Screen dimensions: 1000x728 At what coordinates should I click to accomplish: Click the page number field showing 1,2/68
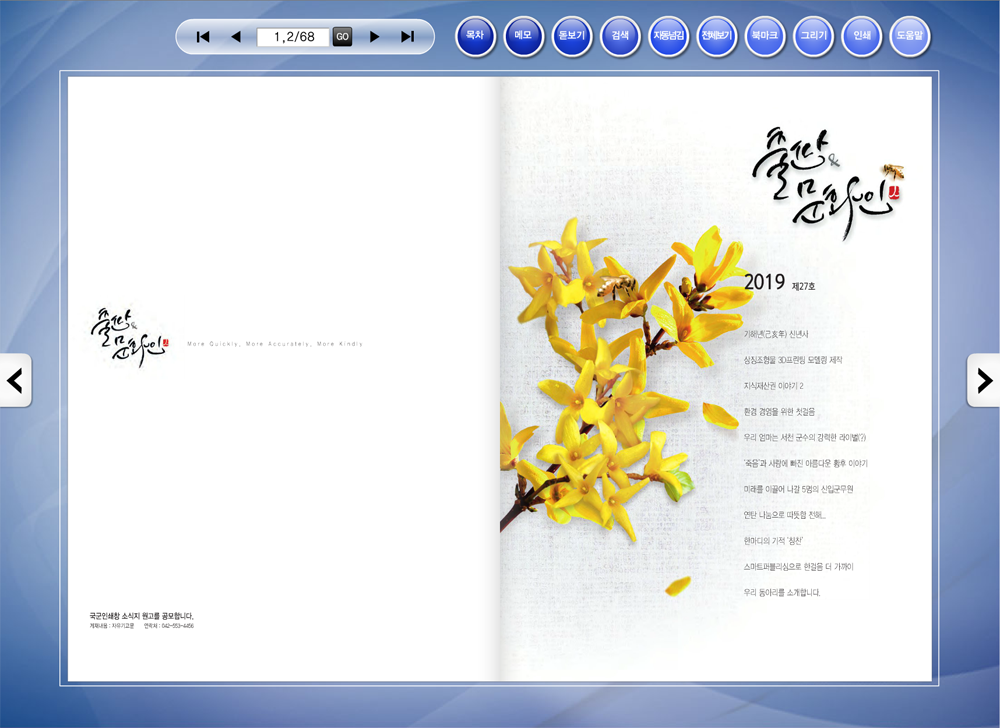293,37
